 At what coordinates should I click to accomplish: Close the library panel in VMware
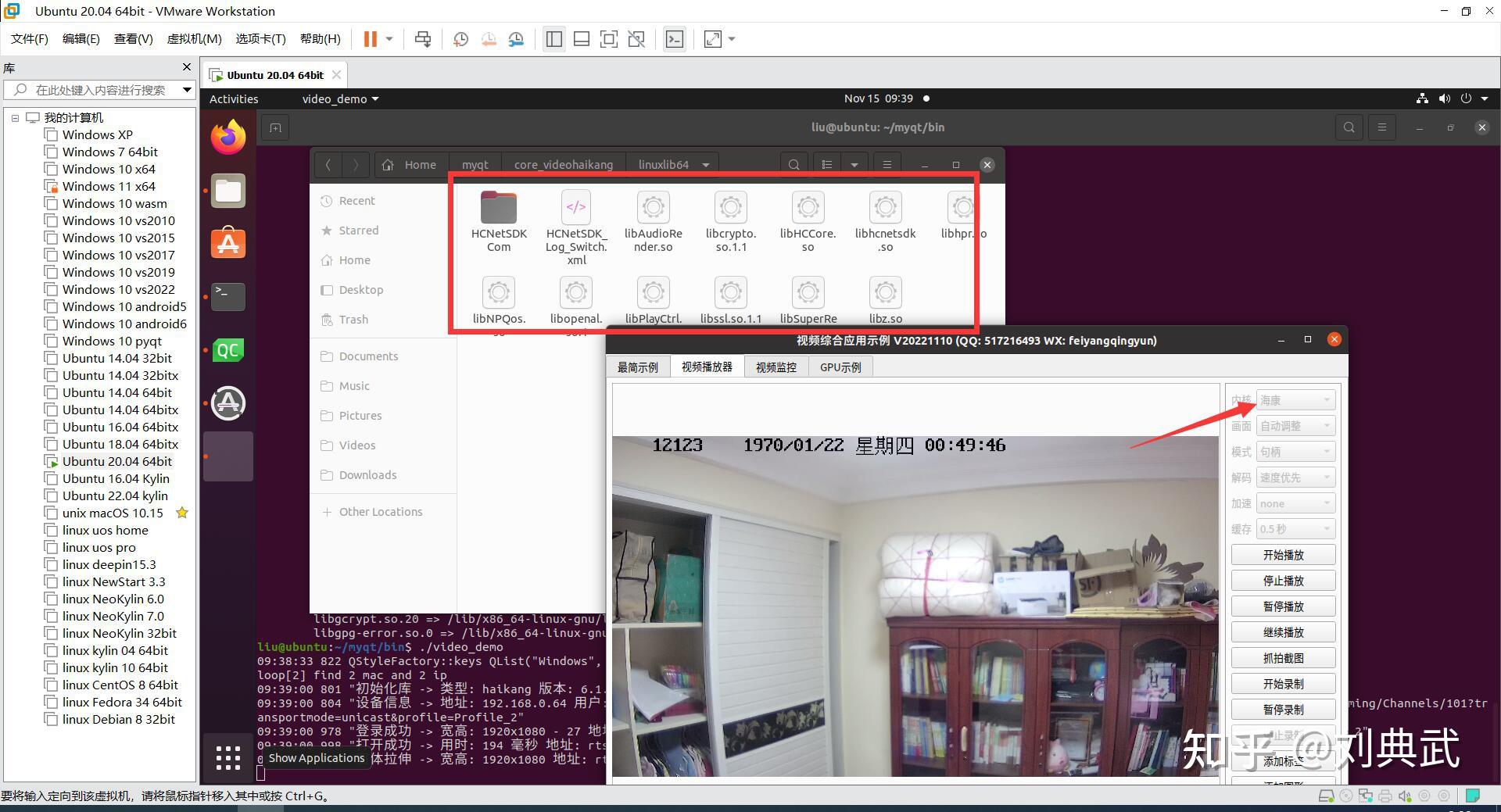[x=186, y=67]
